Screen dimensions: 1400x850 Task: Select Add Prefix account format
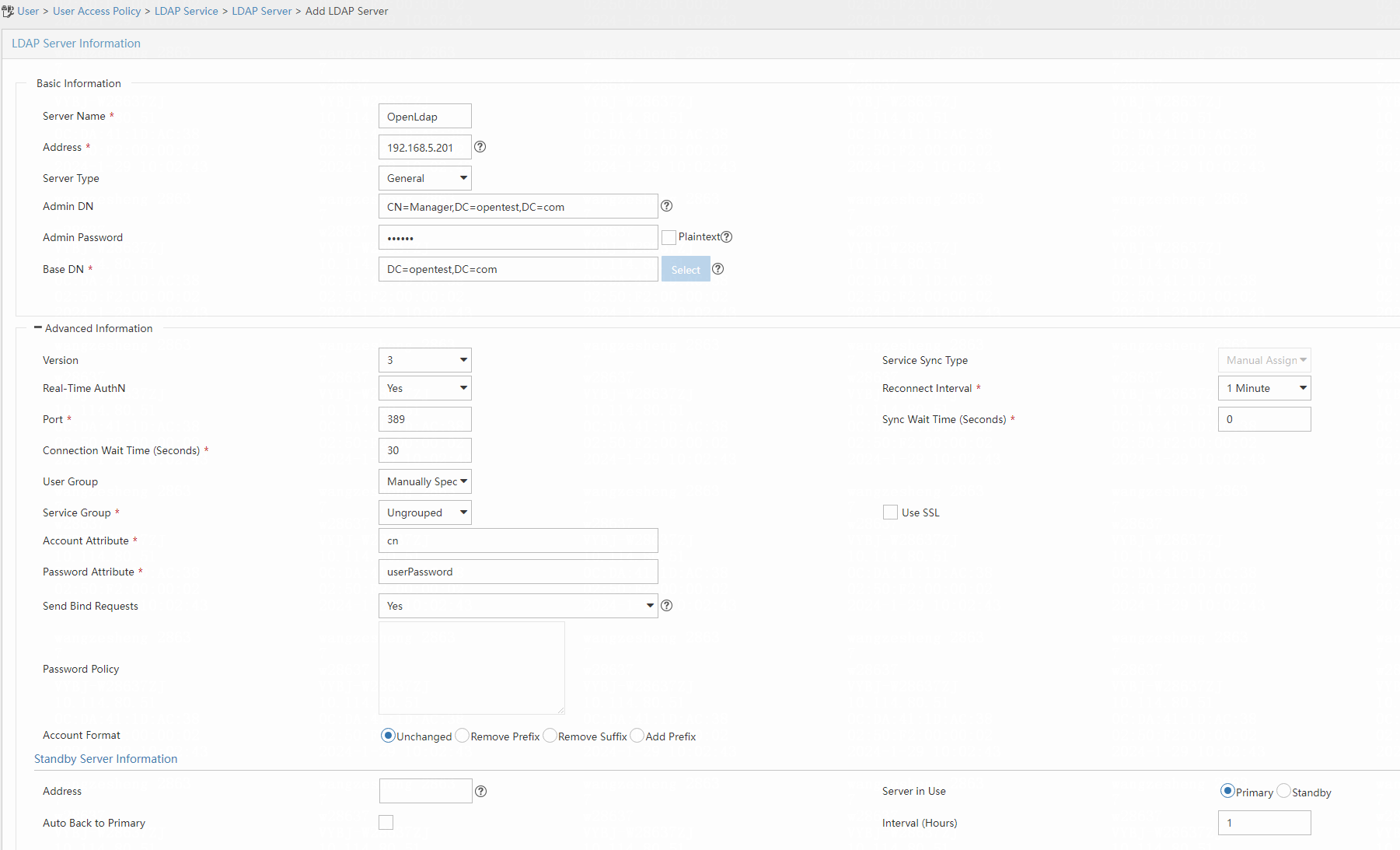[x=637, y=736]
